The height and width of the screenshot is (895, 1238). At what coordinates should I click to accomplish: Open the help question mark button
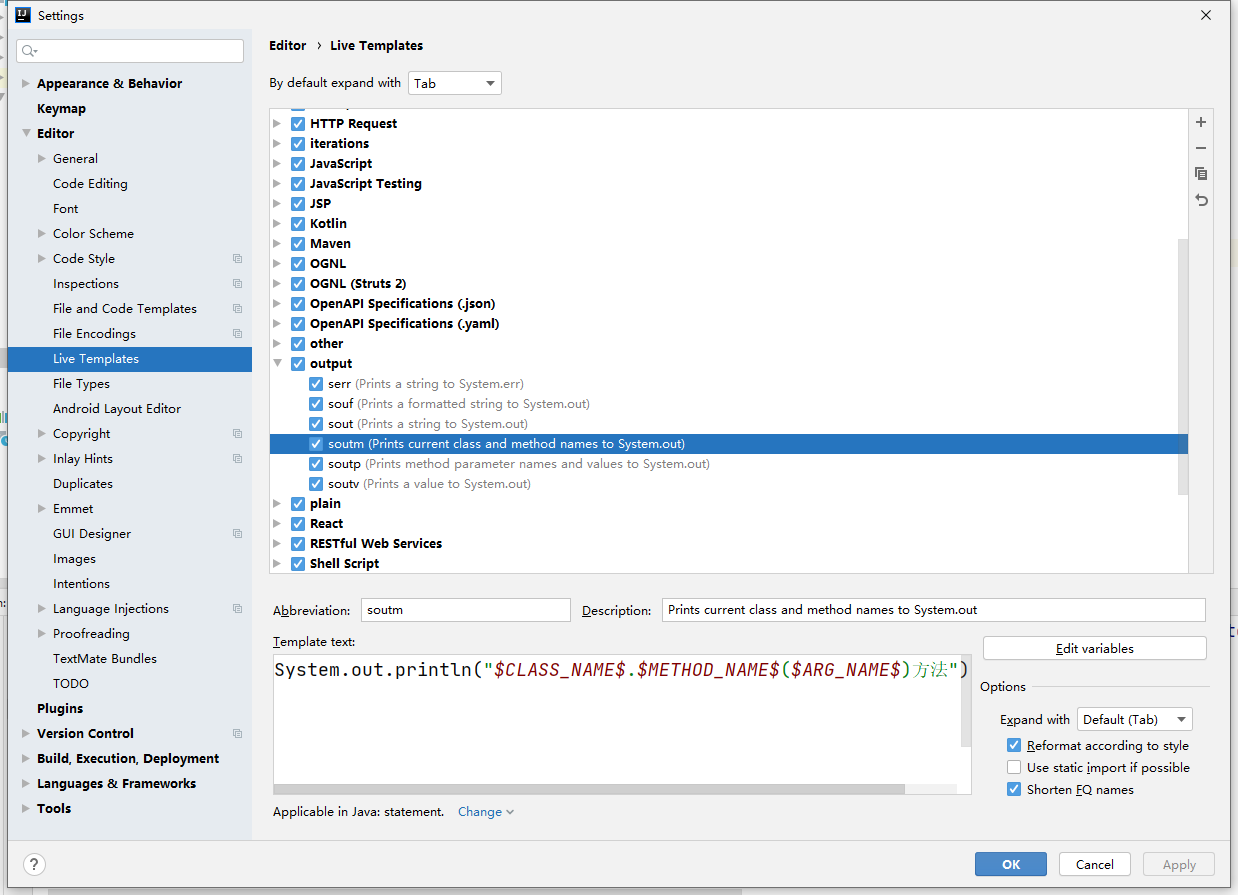point(34,865)
